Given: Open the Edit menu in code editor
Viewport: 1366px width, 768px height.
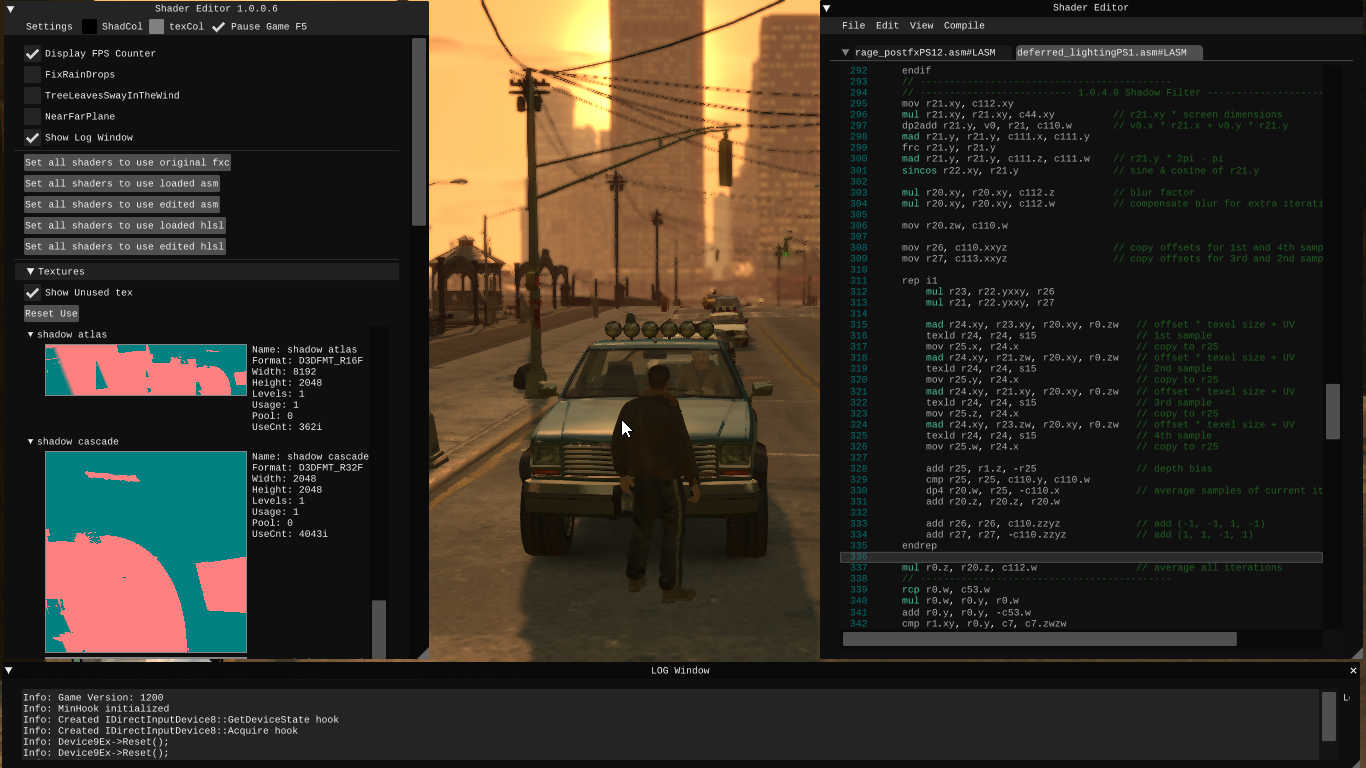Looking at the screenshot, I should (887, 25).
